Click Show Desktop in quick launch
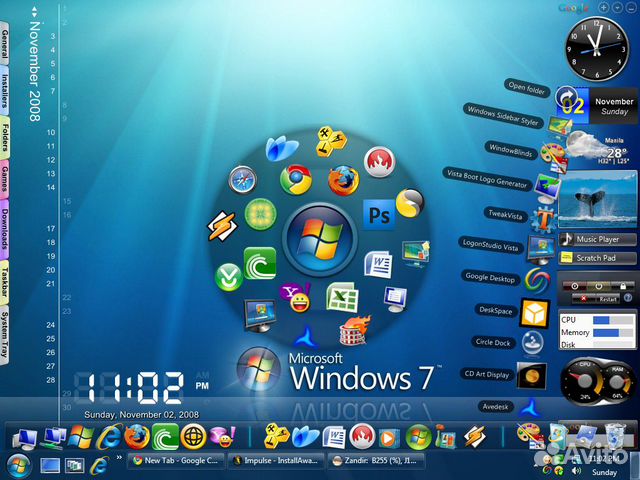 (x=50, y=465)
